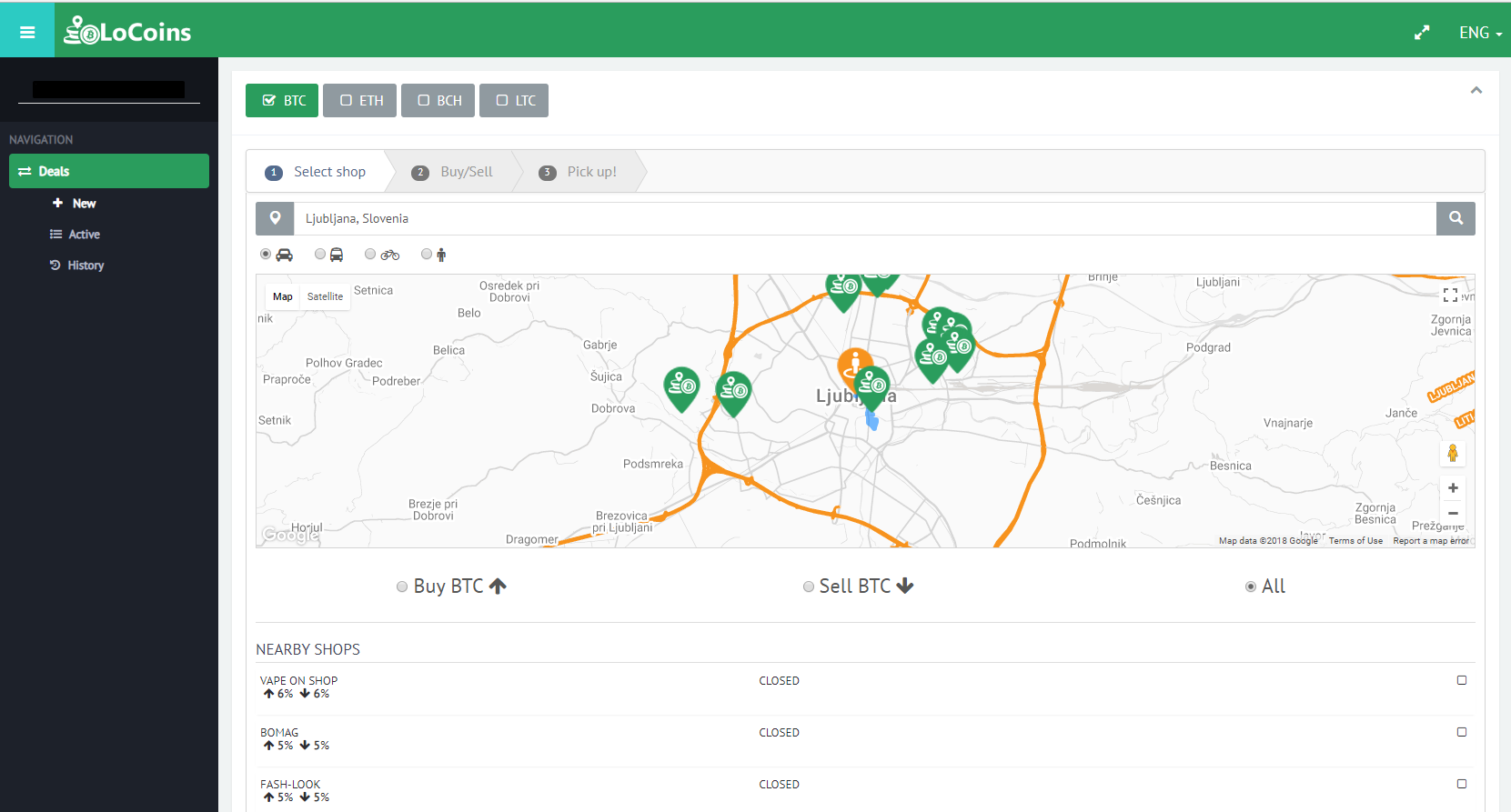Check the FASH-LOOK shop checkbox

pos(1462,784)
